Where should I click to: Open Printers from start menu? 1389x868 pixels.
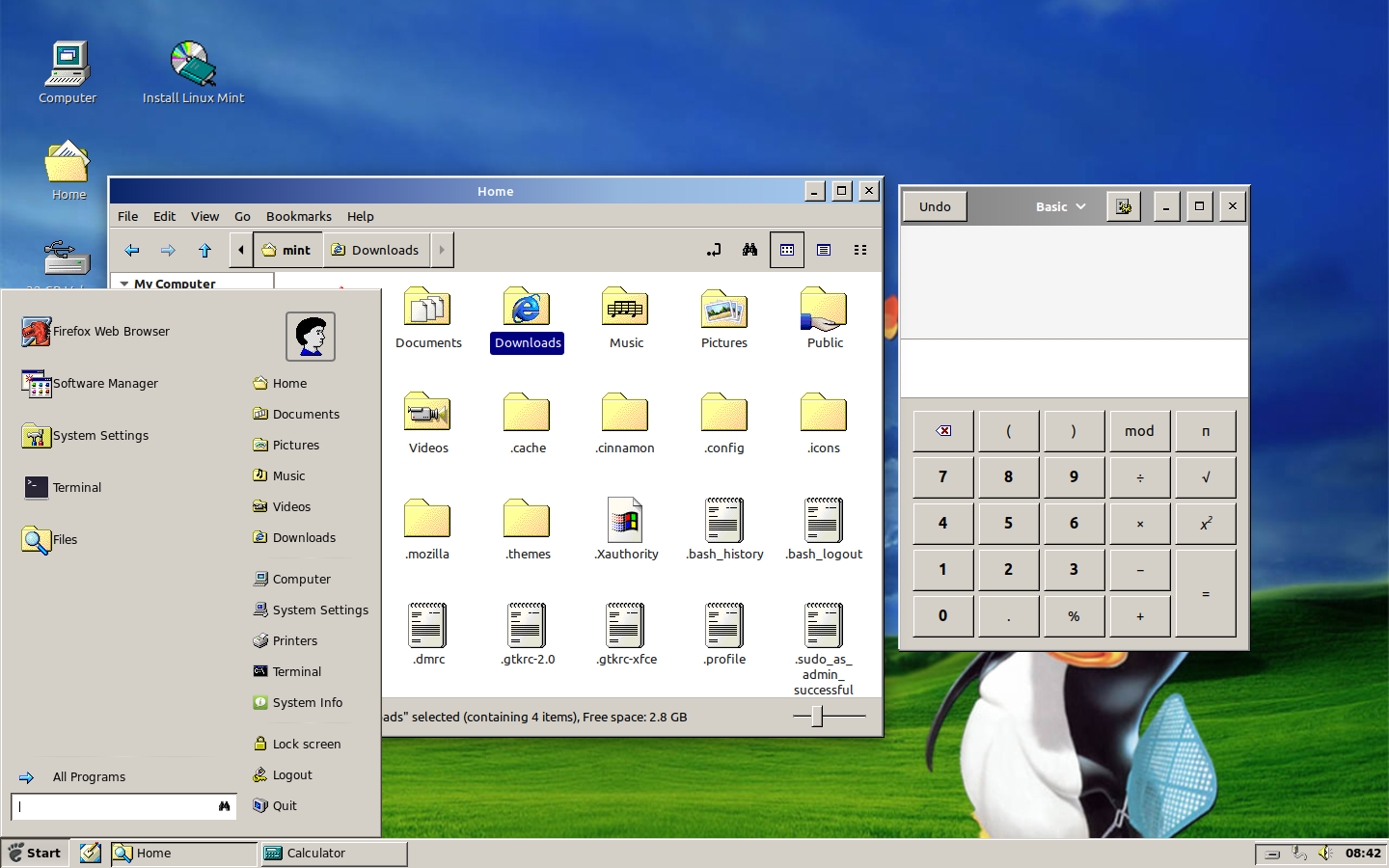point(286,640)
